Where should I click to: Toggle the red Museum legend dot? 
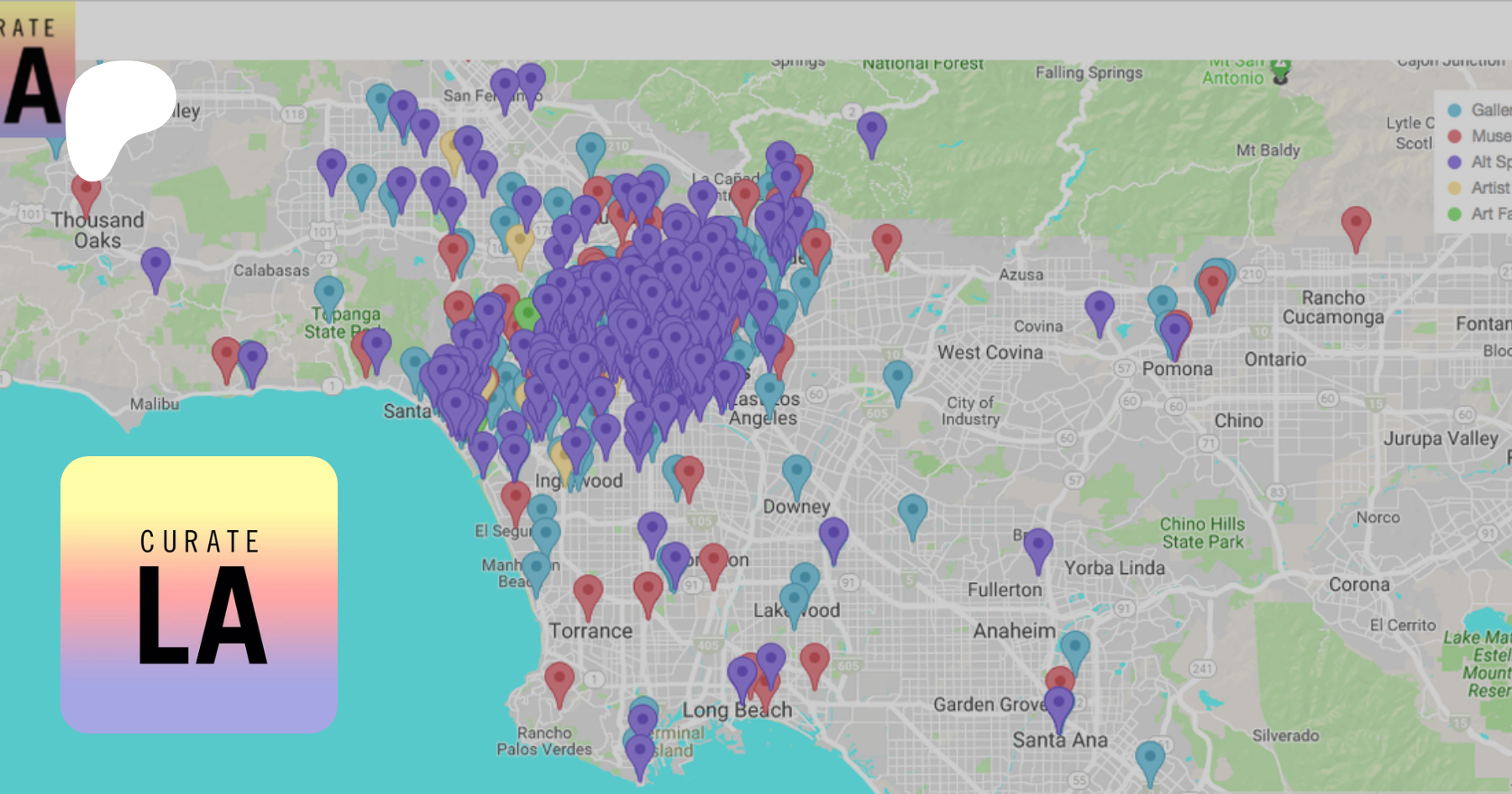(x=1454, y=136)
